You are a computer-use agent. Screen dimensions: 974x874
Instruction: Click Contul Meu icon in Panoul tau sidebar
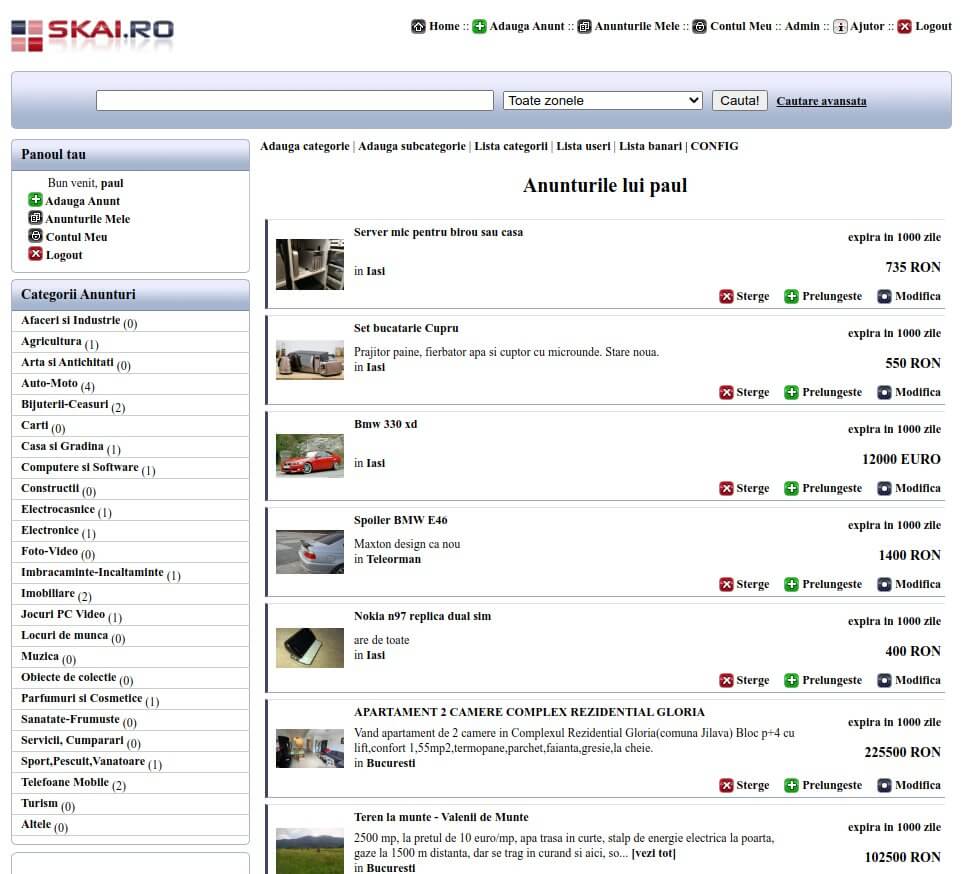point(35,236)
